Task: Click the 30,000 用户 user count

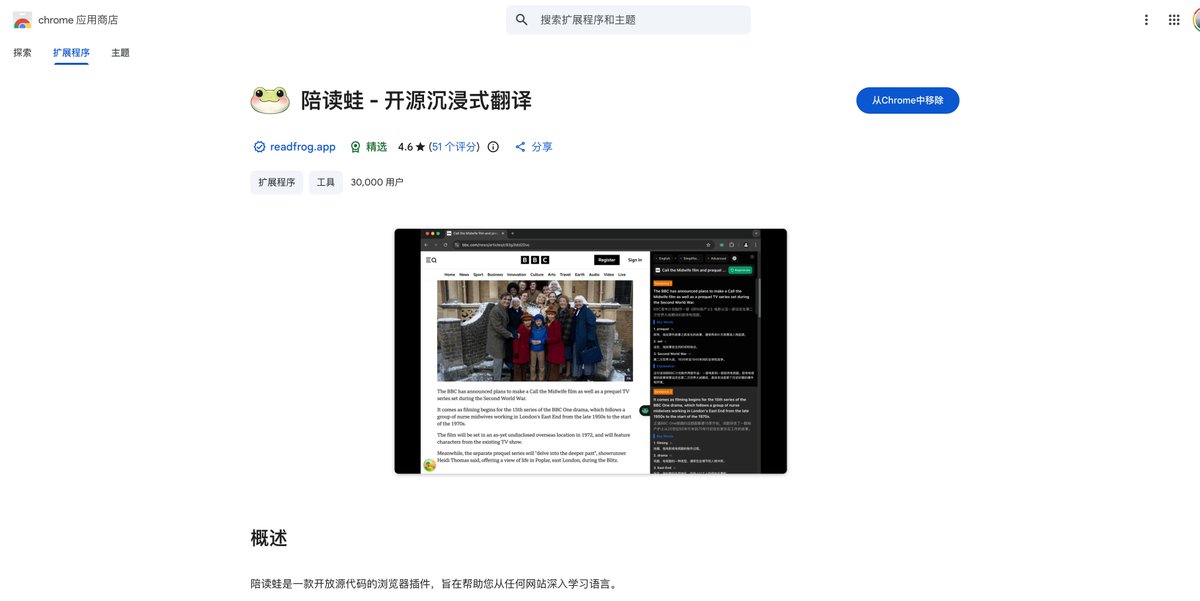Action: tap(377, 182)
